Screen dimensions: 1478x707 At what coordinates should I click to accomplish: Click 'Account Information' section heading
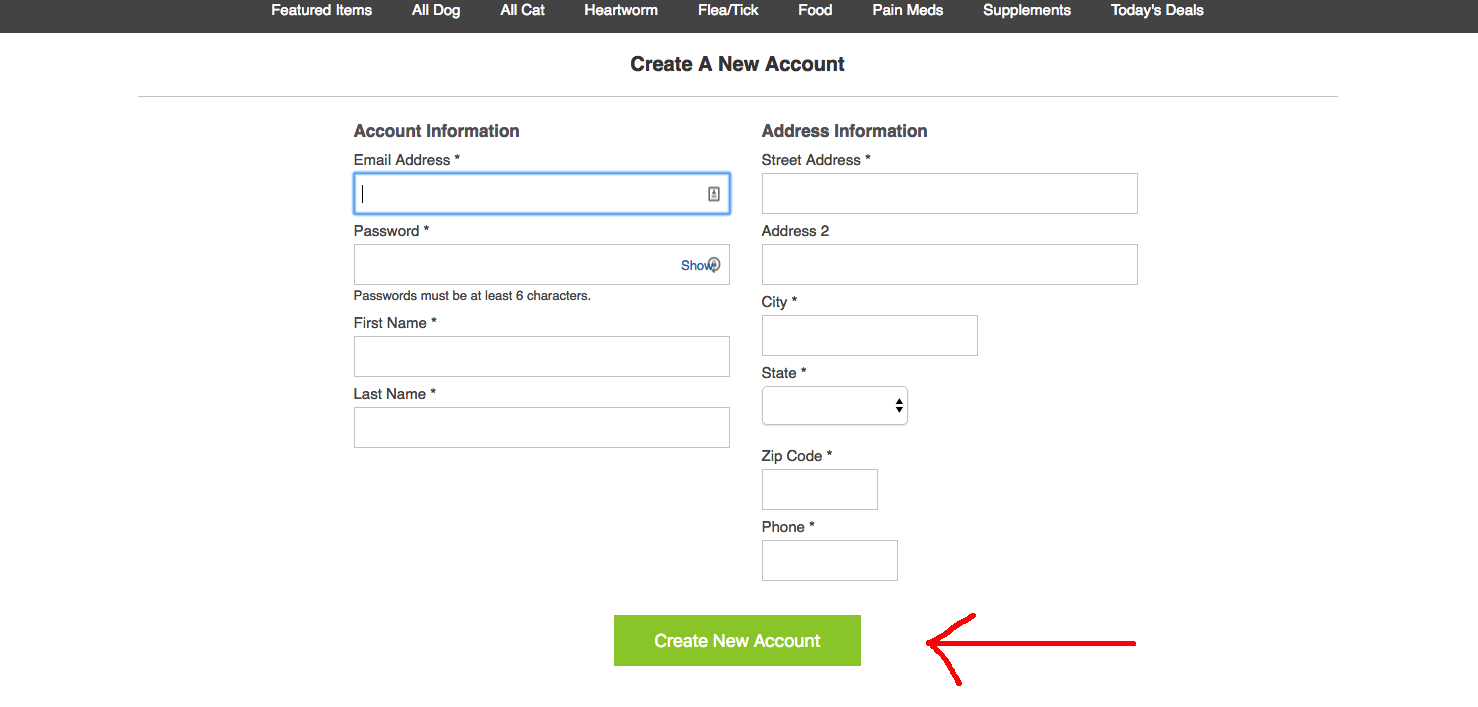click(436, 131)
